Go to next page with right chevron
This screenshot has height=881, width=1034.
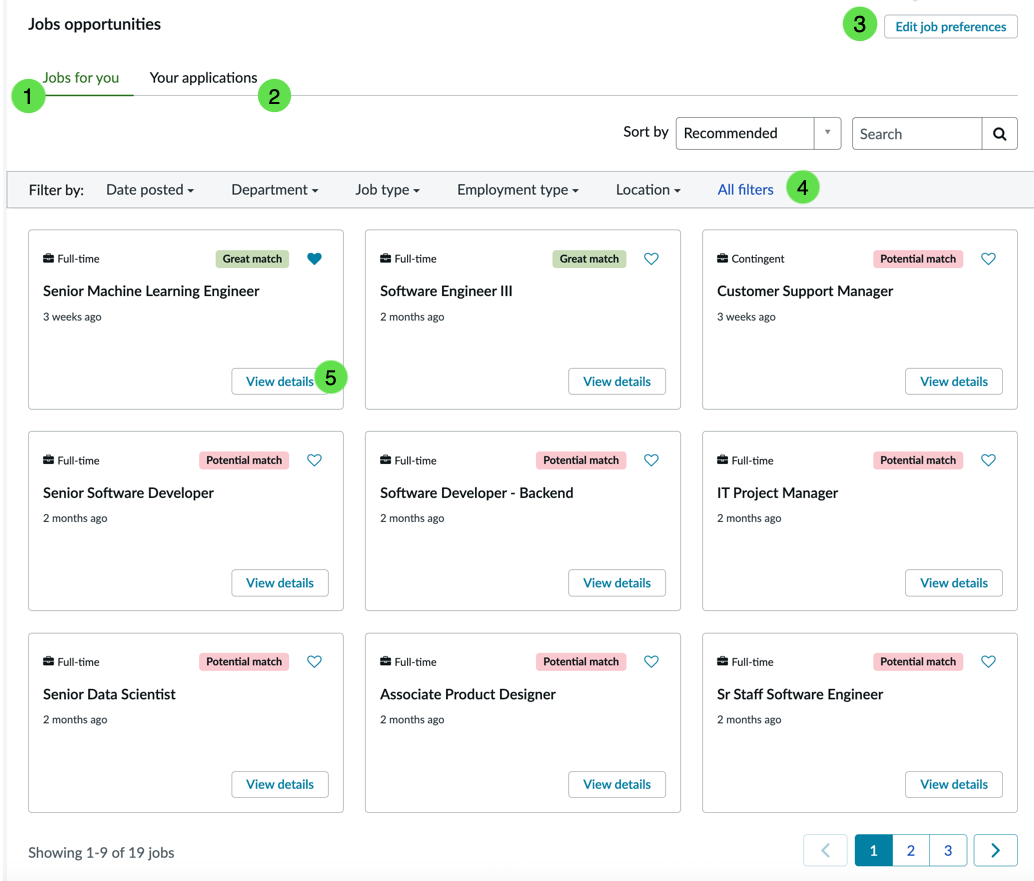click(x=995, y=851)
